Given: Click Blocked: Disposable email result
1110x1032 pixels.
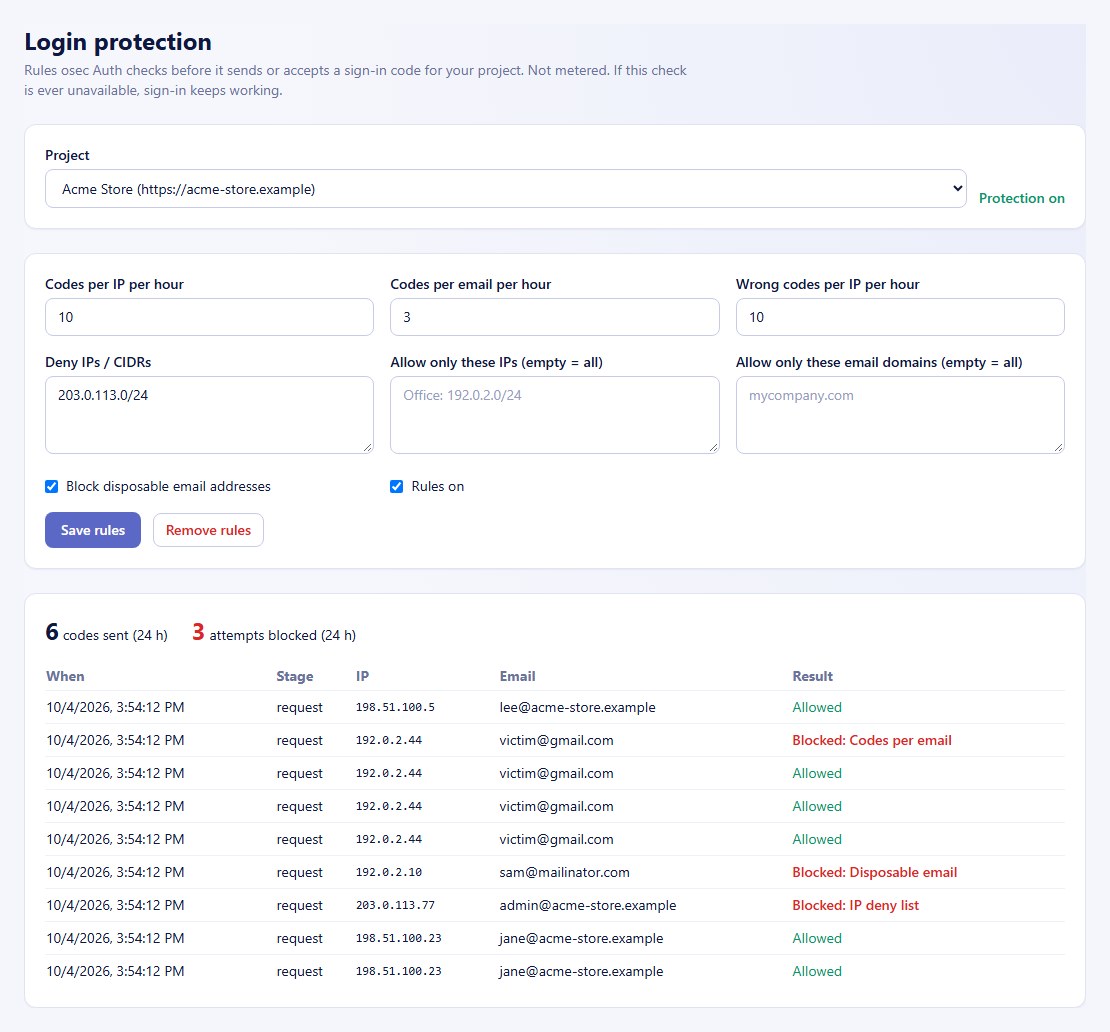Looking at the screenshot, I should tap(874, 872).
